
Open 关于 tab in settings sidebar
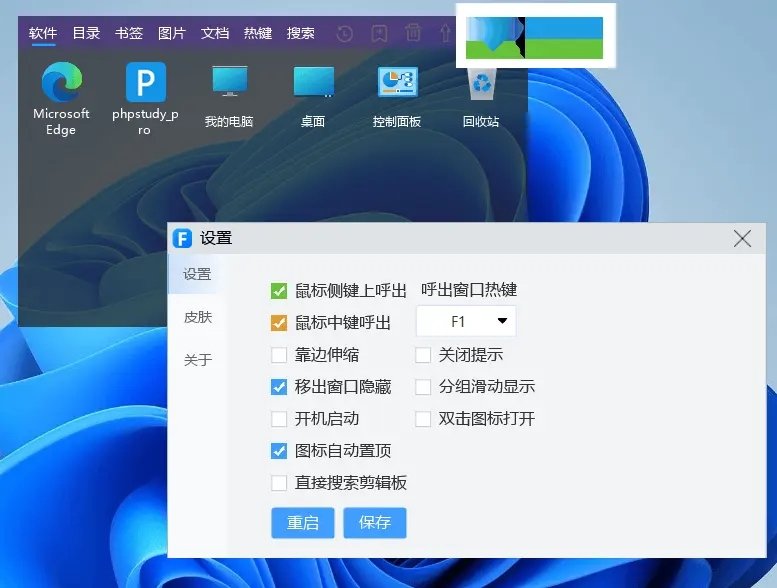point(198,360)
